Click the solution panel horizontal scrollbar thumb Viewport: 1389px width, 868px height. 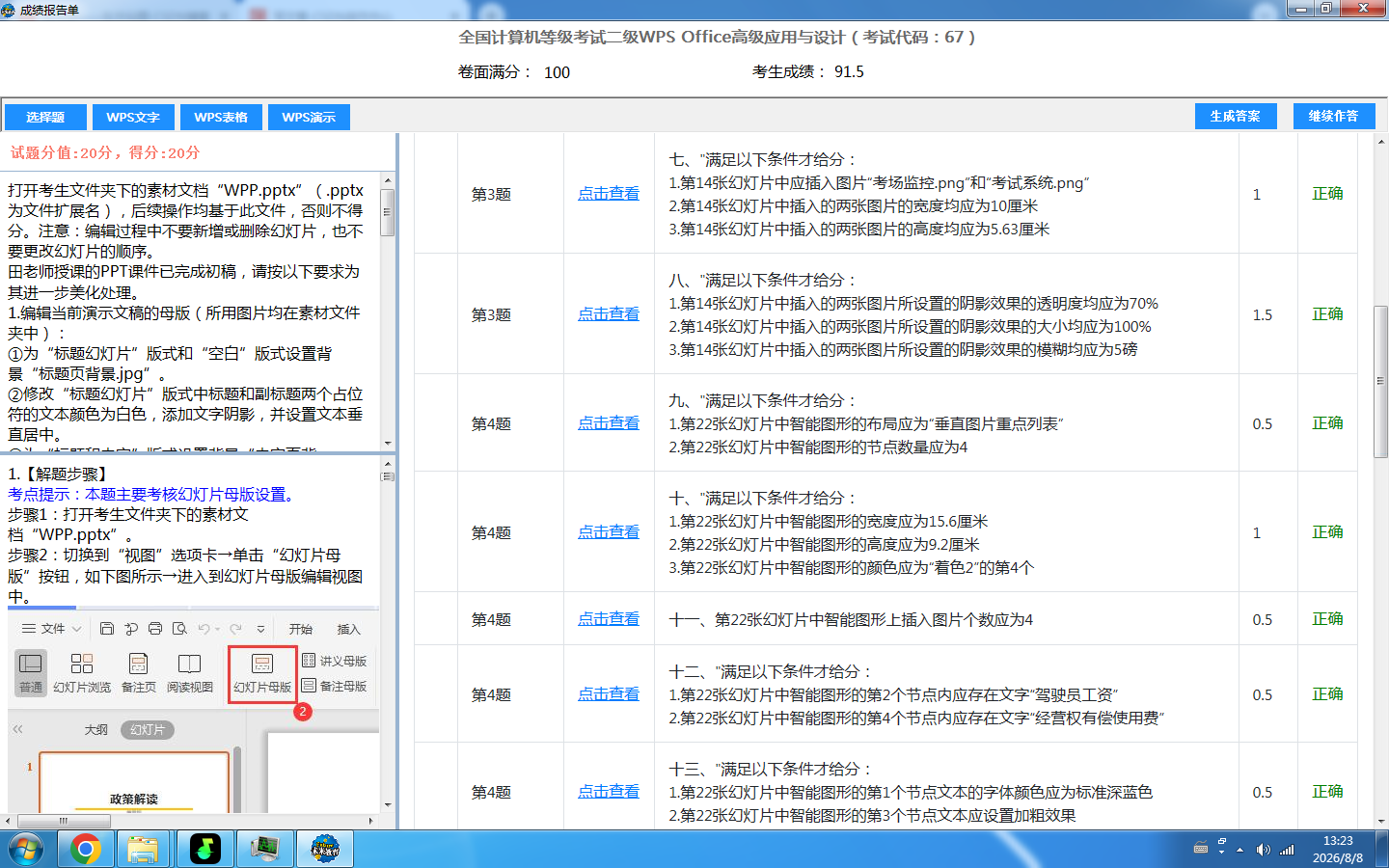(x=63, y=822)
